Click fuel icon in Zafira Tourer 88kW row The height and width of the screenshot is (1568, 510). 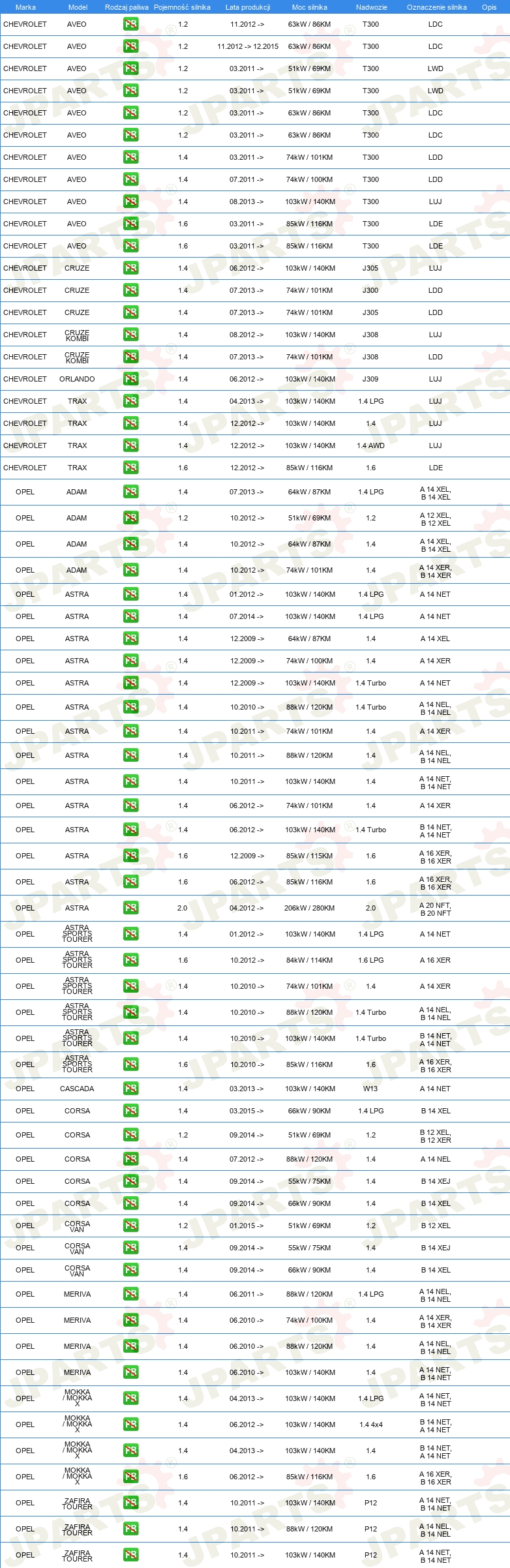click(130, 1529)
